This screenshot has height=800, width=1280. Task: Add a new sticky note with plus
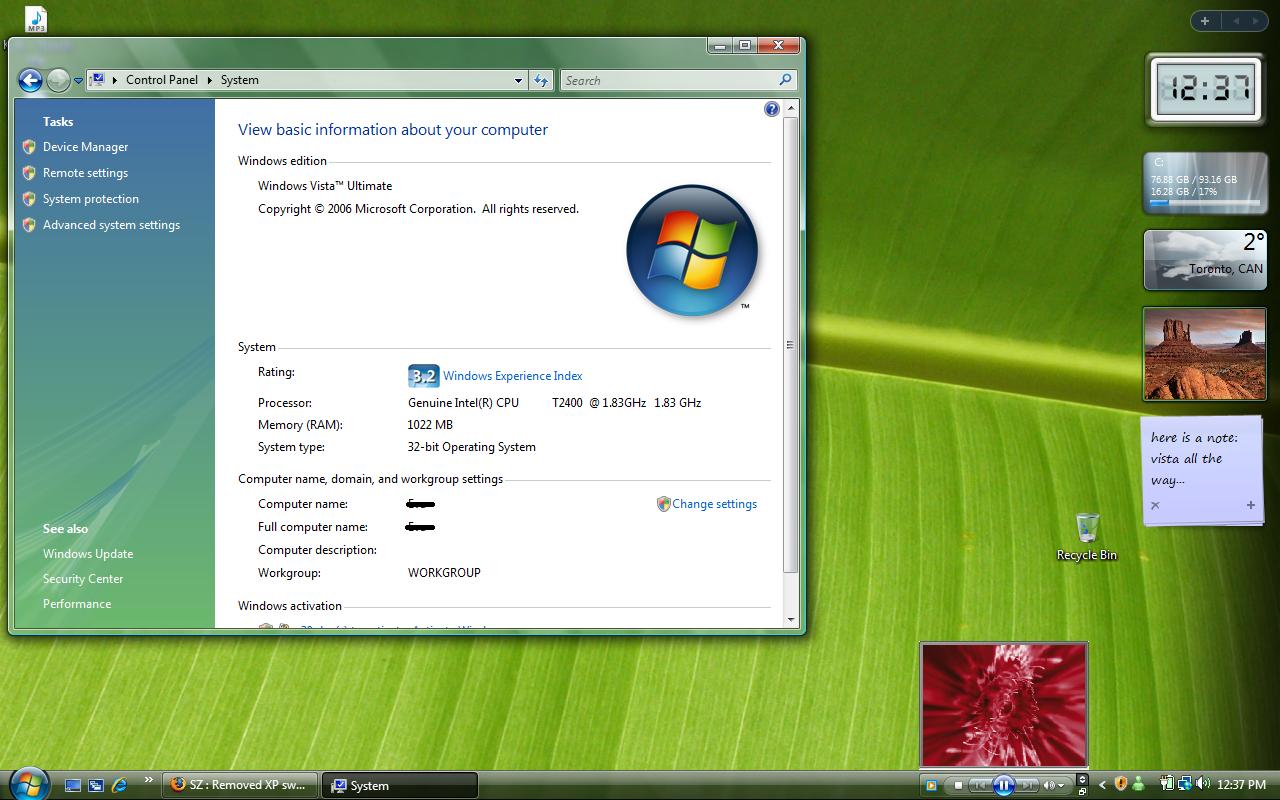pyautogui.click(x=1250, y=505)
